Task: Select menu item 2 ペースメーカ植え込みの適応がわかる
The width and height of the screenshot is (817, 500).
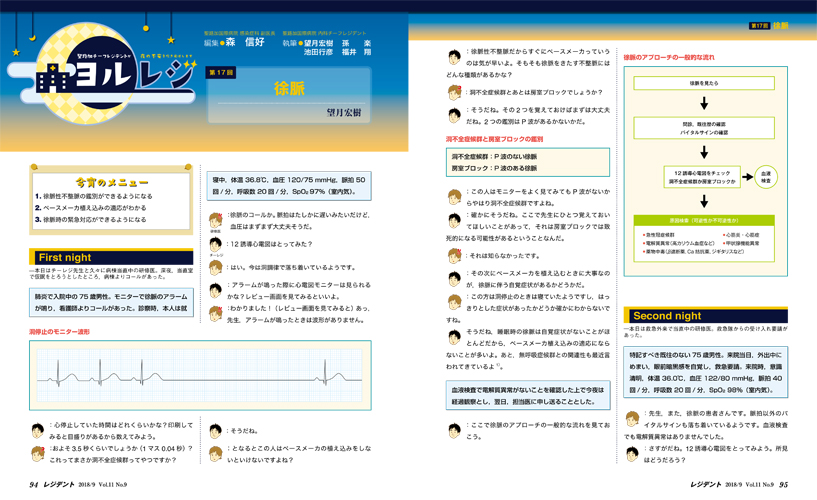Action: coord(91,208)
